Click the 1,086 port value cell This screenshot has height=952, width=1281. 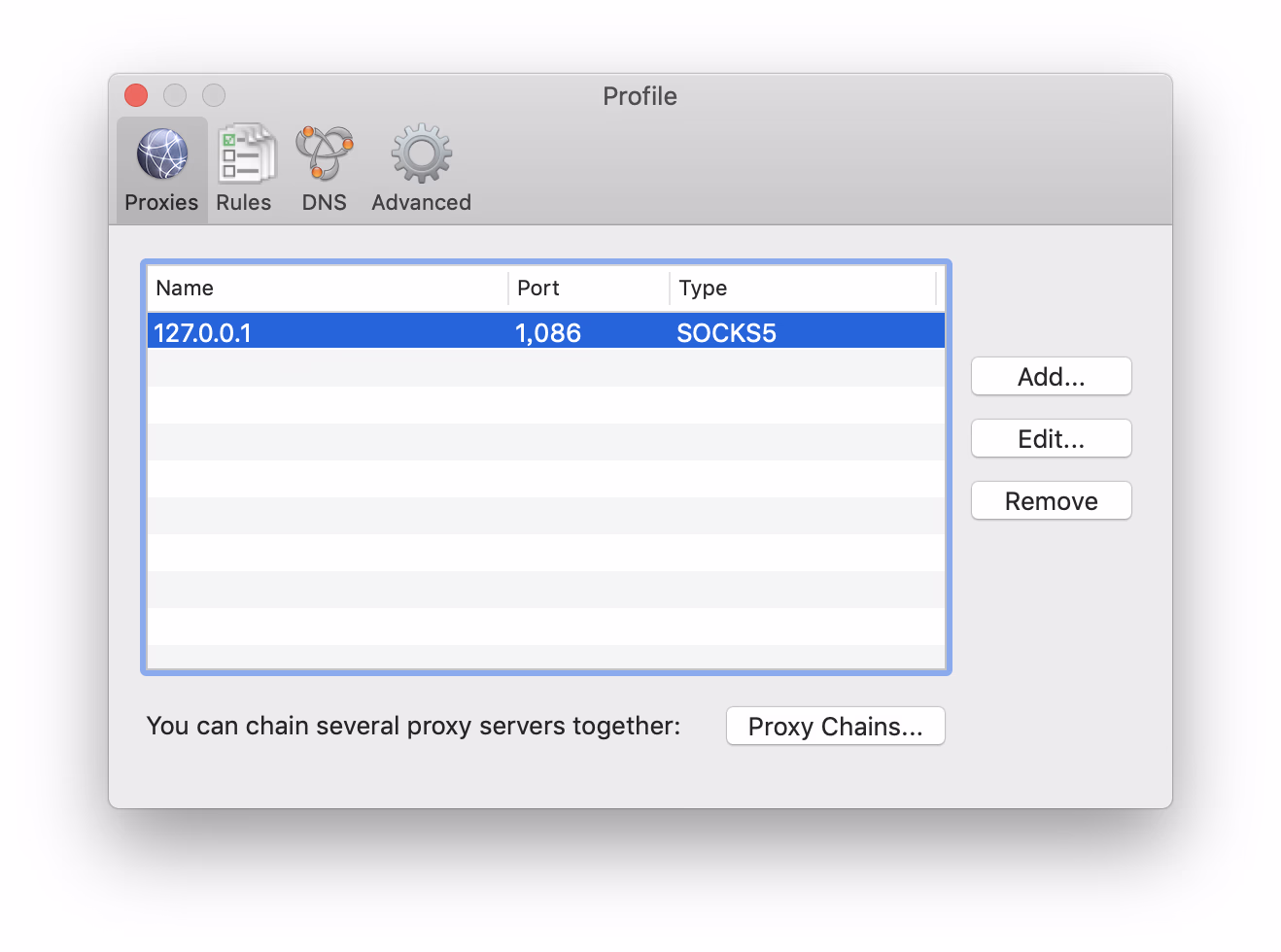[548, 333]
